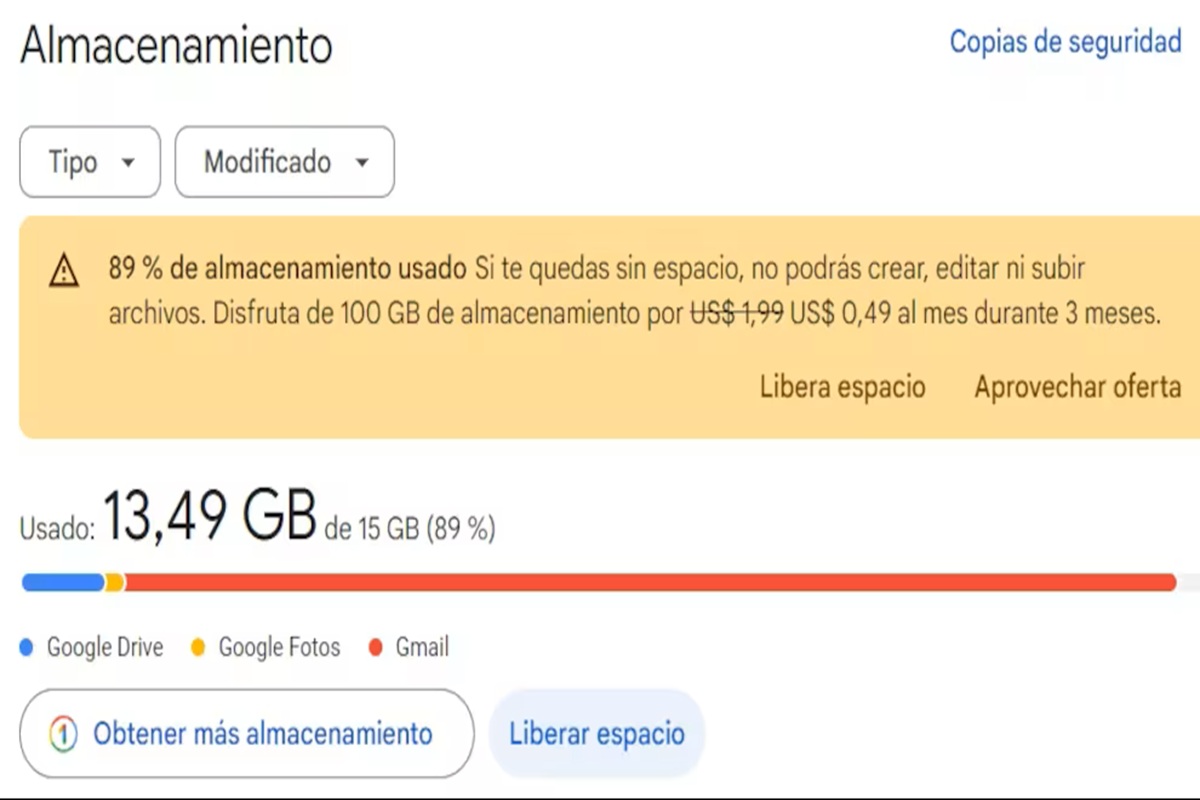Click the Aprovechar oferta link
Viewport: 1200px width, 800px height.
(x=1078, y=387)
